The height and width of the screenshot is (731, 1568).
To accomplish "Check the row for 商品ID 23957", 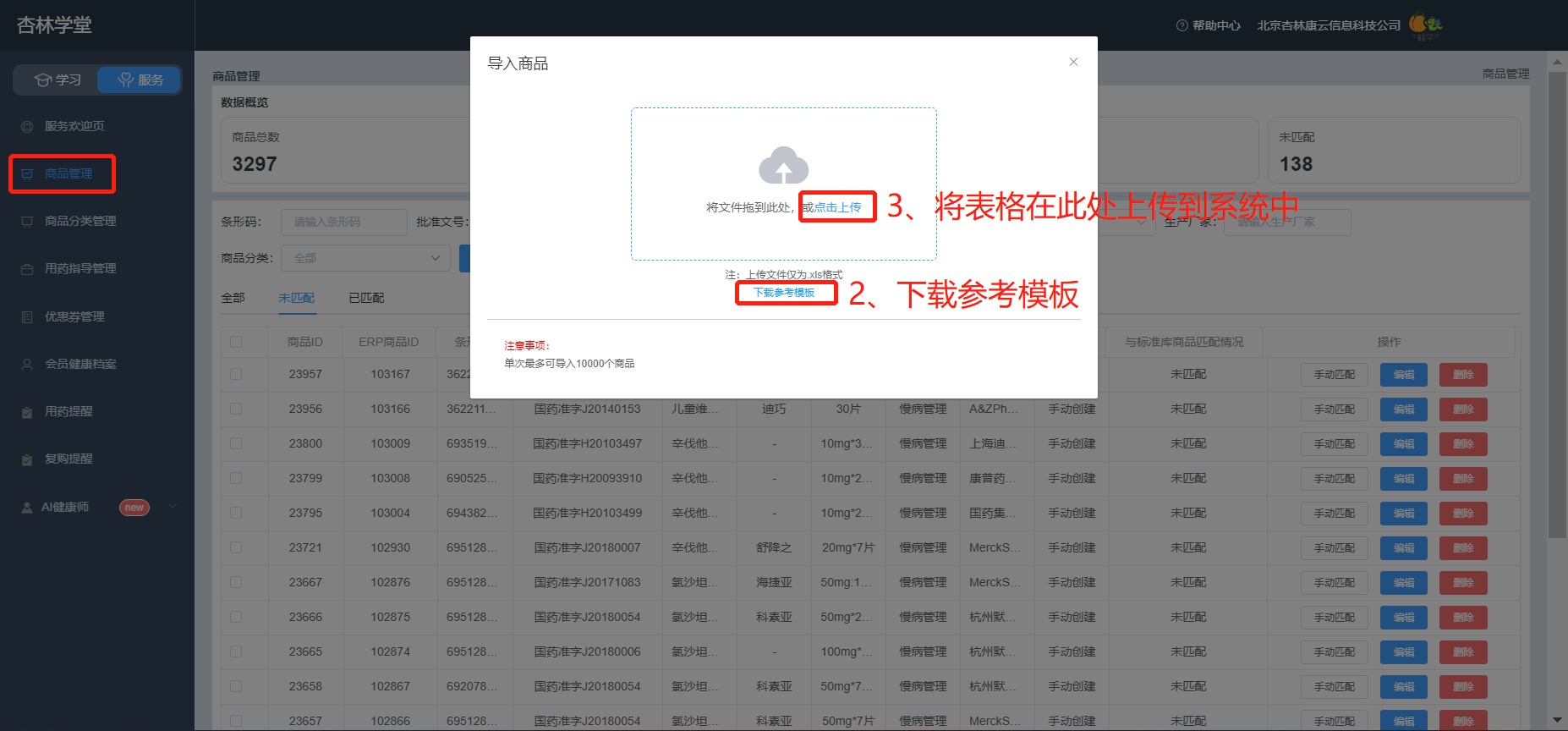I will coord(236,374).
